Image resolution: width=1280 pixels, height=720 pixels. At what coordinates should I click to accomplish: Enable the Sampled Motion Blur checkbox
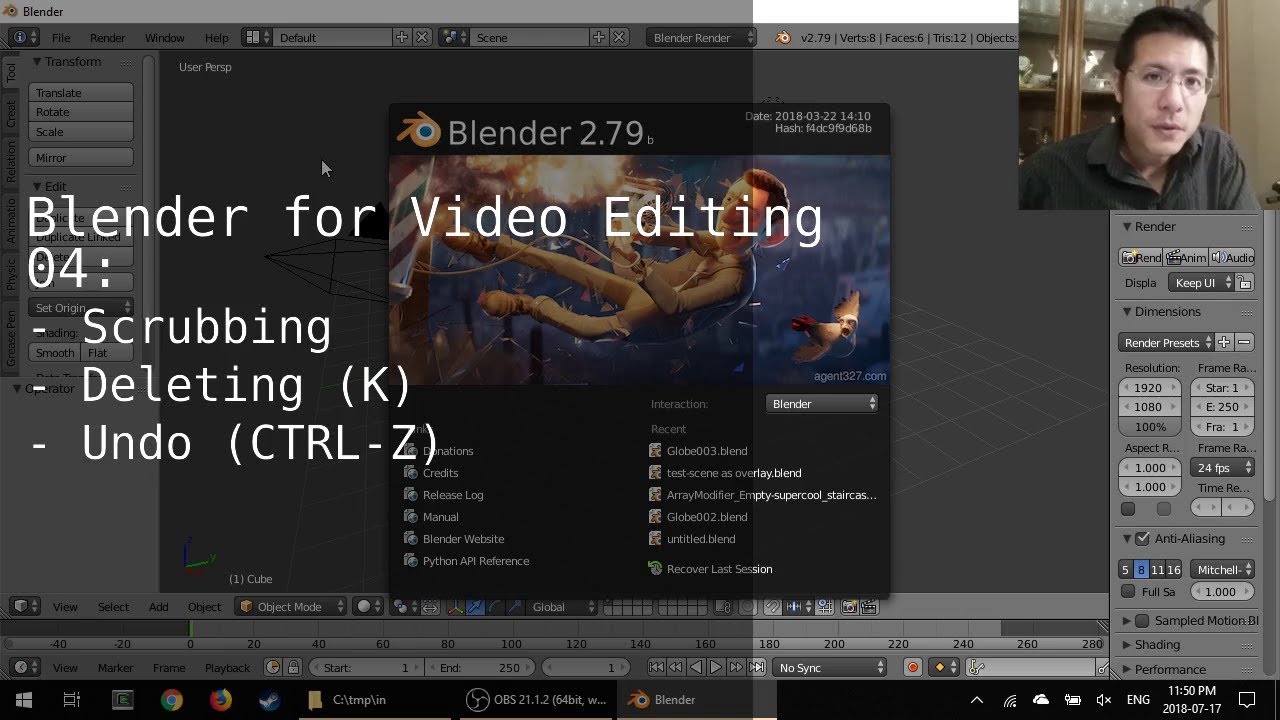coord(1143,621)
